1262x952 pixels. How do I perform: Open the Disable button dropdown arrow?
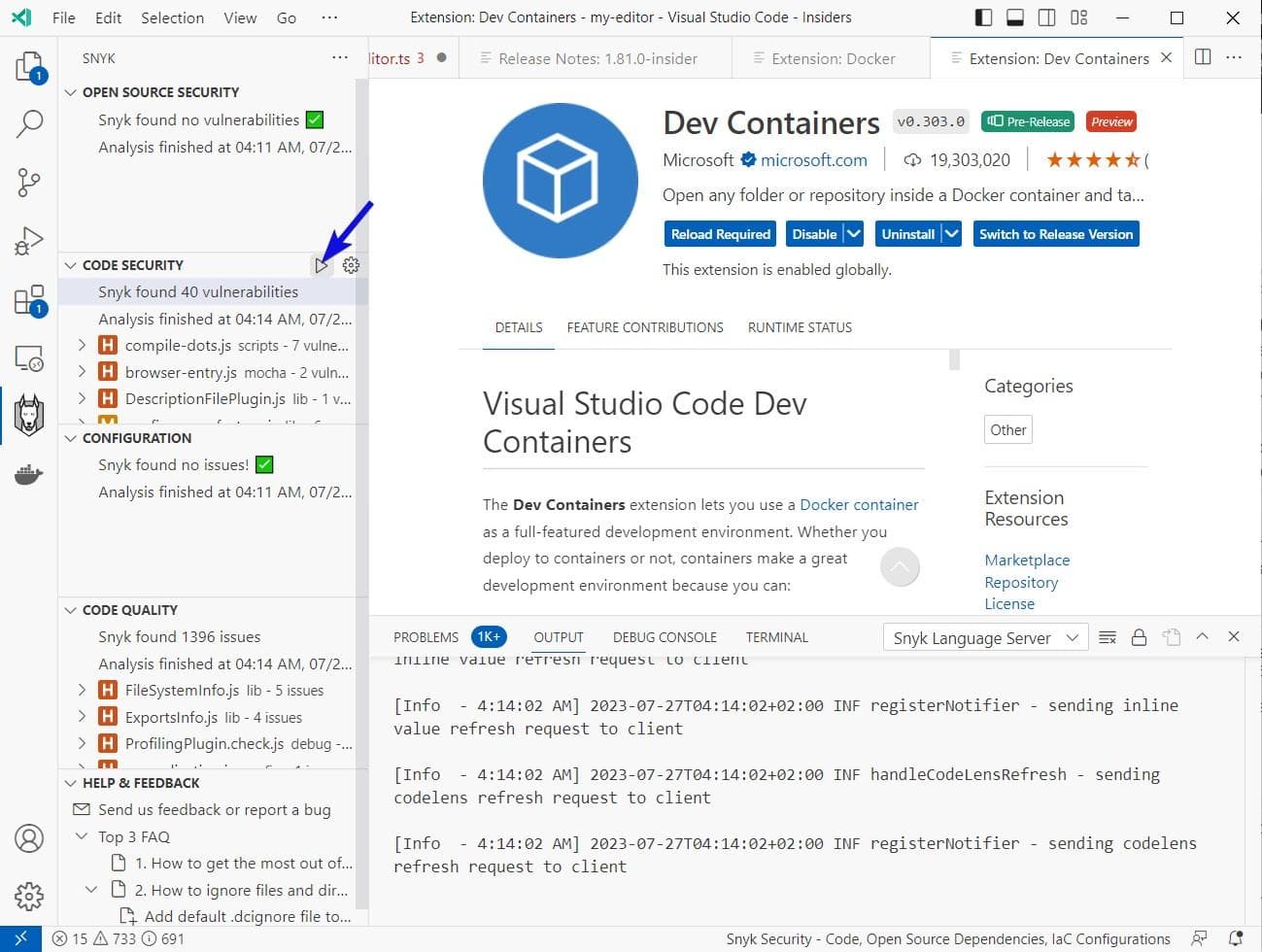click(x=853, y=234)
